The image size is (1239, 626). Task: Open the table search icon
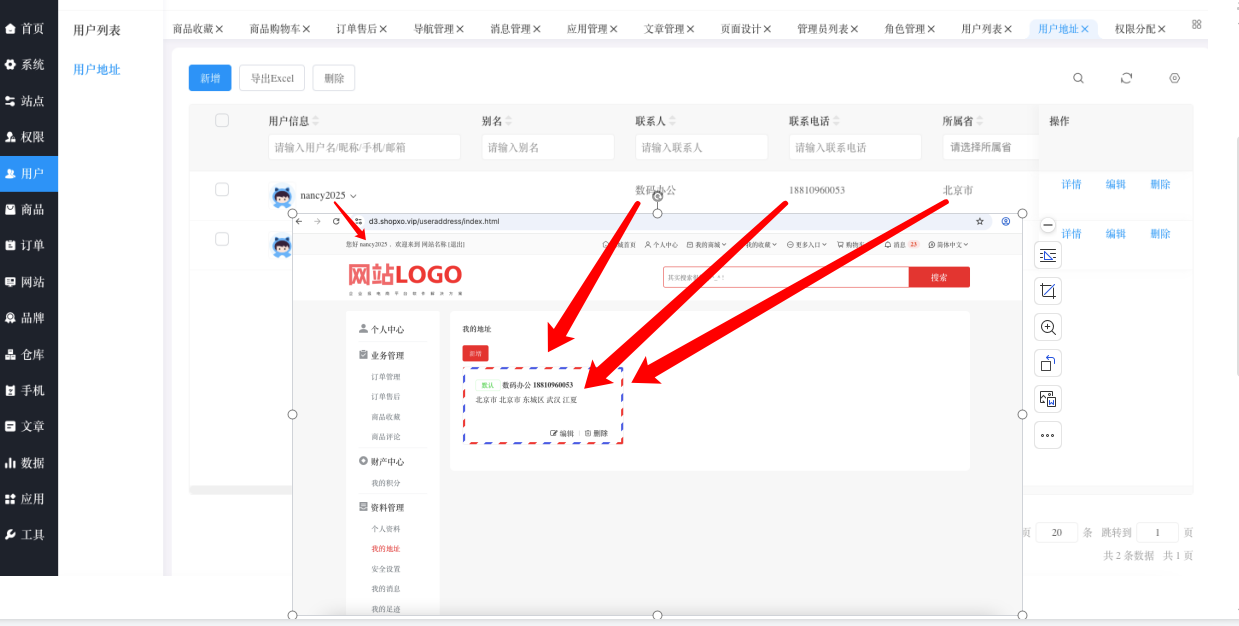1078,78
